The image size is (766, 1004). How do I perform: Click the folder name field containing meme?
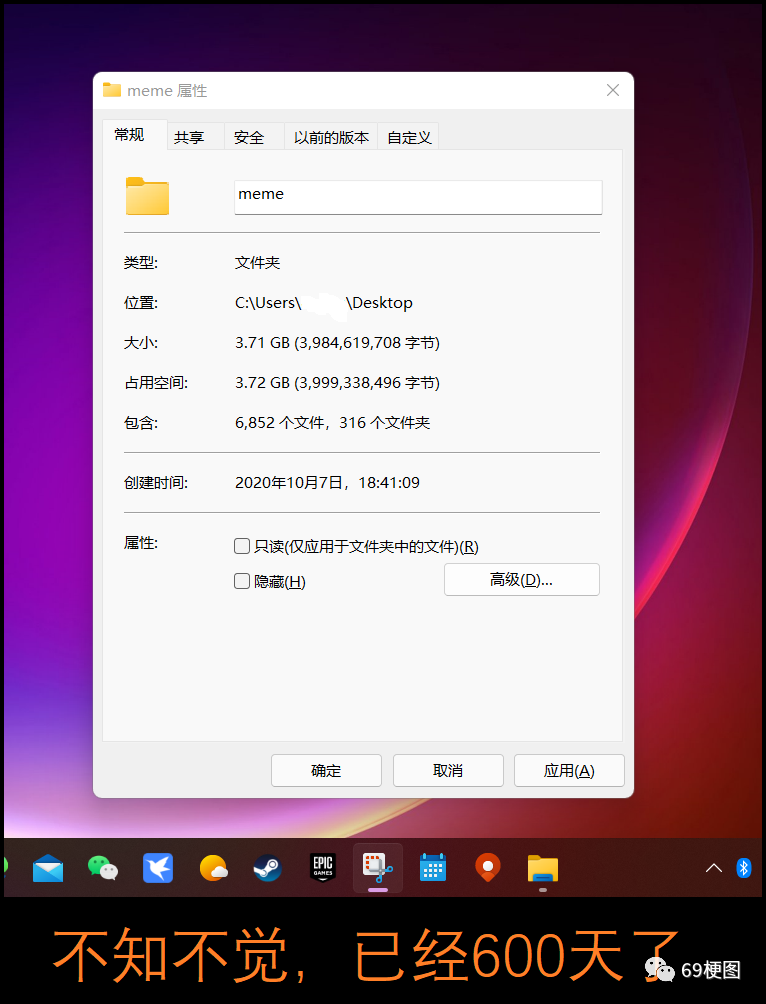point(418,197)
